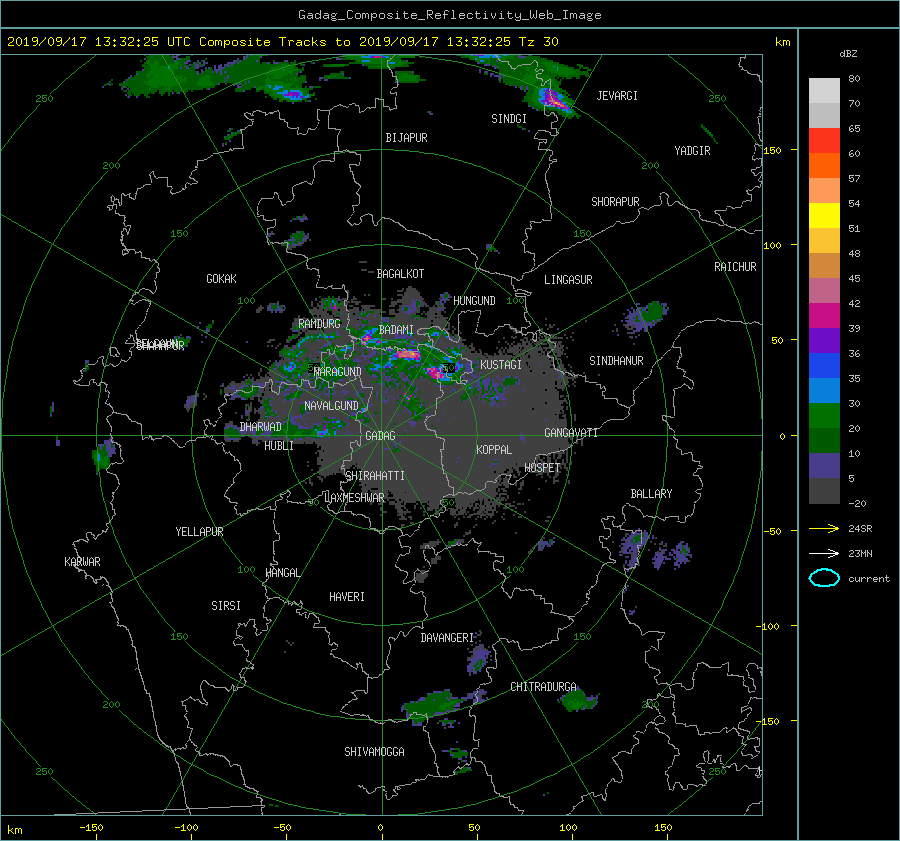
Task: Click the cyan current ellipse legend icon
Action: [x=824, y=578]
